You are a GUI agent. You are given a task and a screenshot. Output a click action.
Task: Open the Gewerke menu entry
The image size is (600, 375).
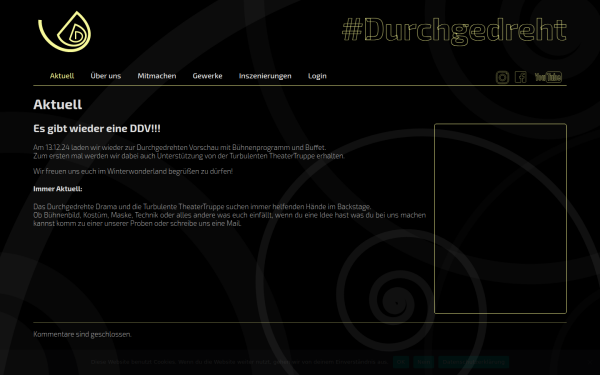207,76
